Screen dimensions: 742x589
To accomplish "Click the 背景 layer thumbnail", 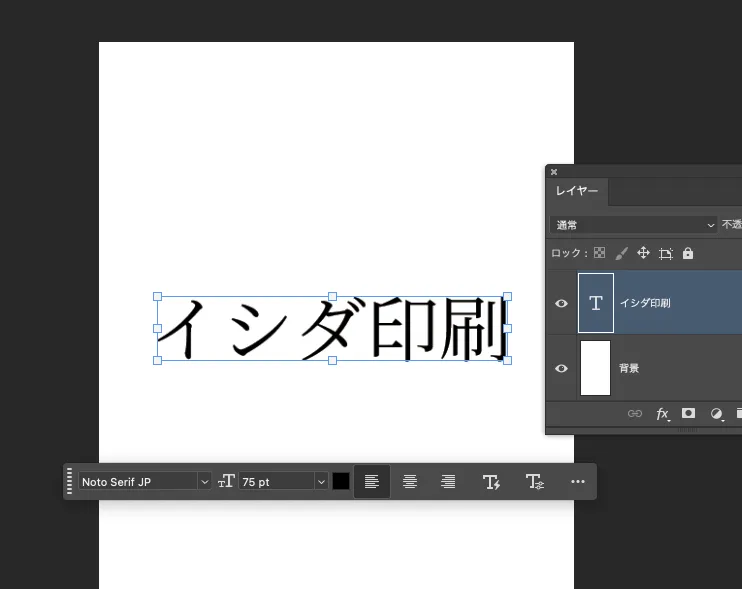I will click(x=595, y=368).
